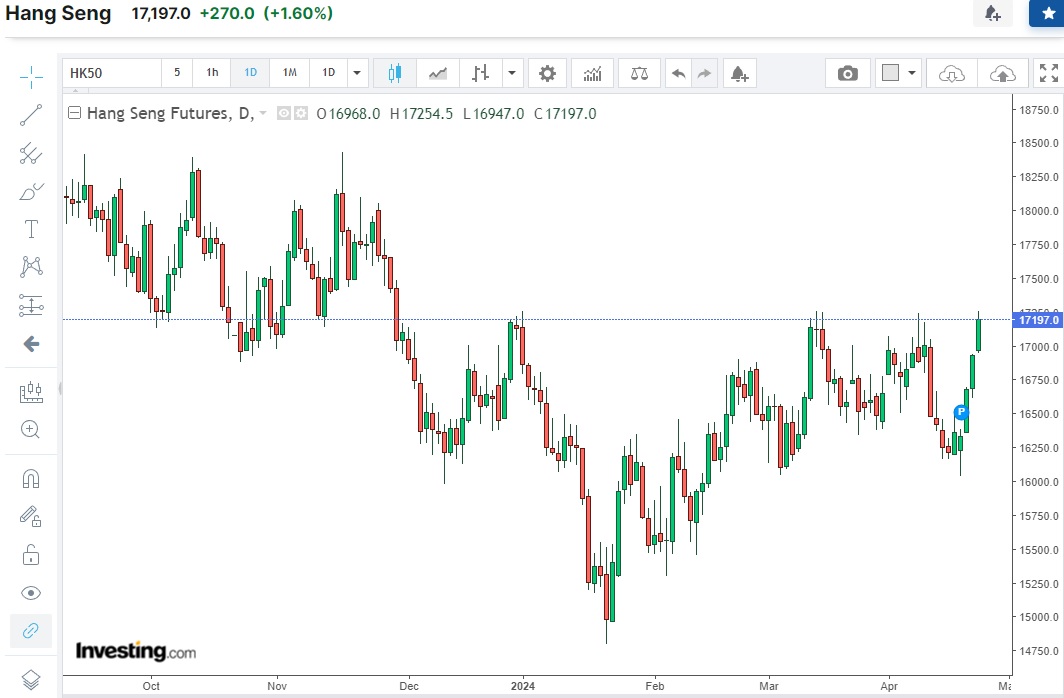Expand the time interval dropdown arrow

coord(357,73)
